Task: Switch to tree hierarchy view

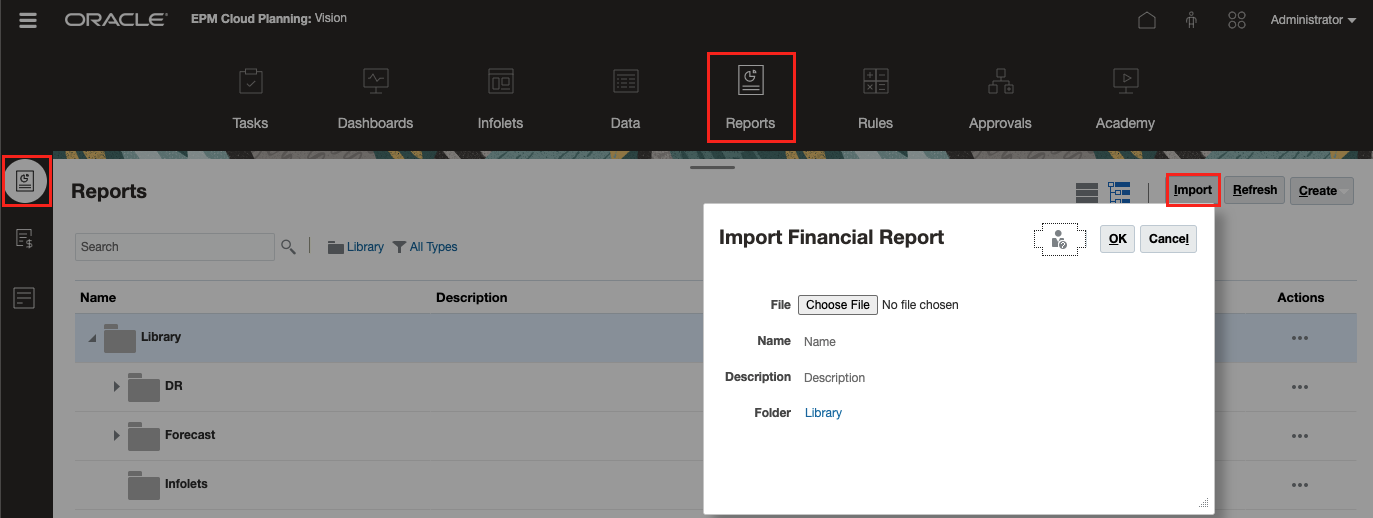Action: click(x=1119, y=191)
